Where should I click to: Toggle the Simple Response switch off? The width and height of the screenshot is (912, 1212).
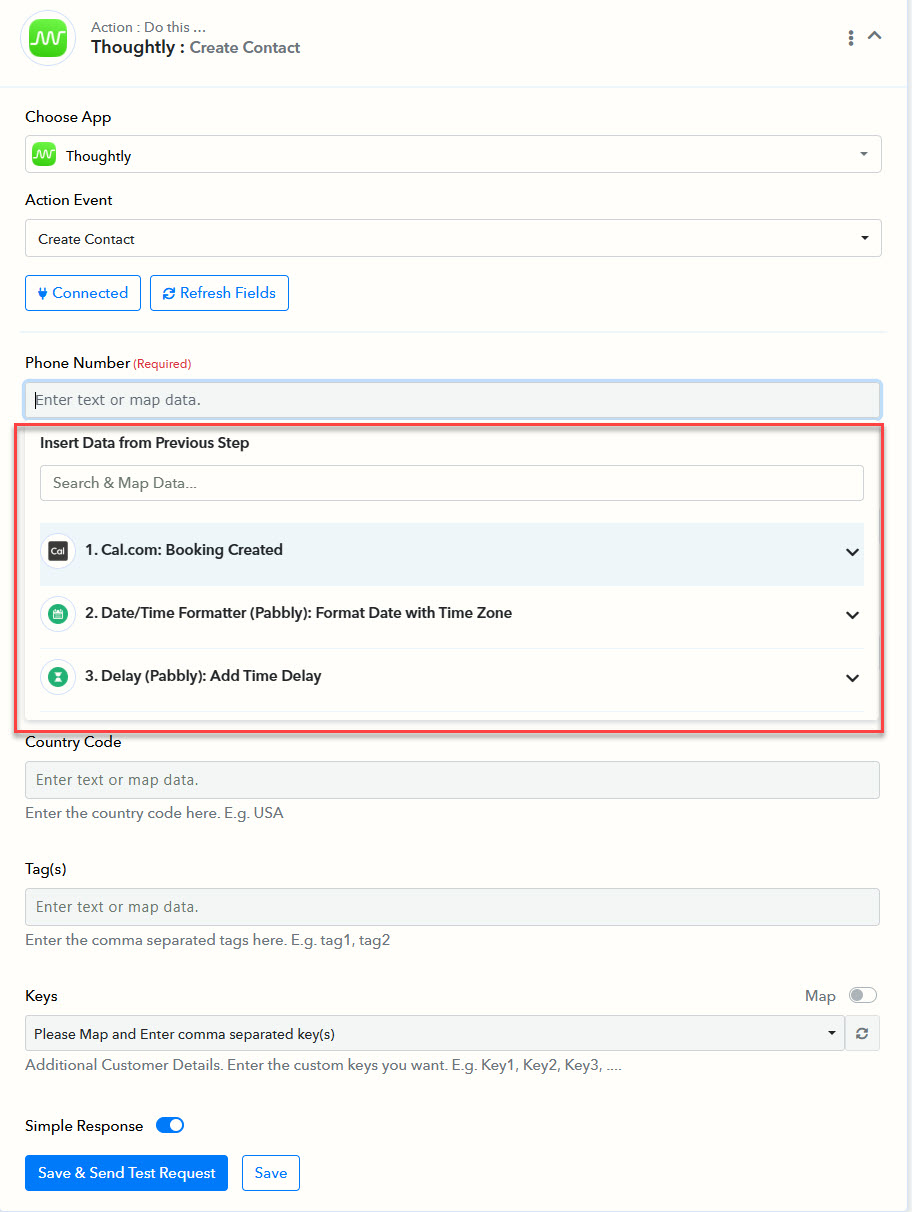point(170,1125)
